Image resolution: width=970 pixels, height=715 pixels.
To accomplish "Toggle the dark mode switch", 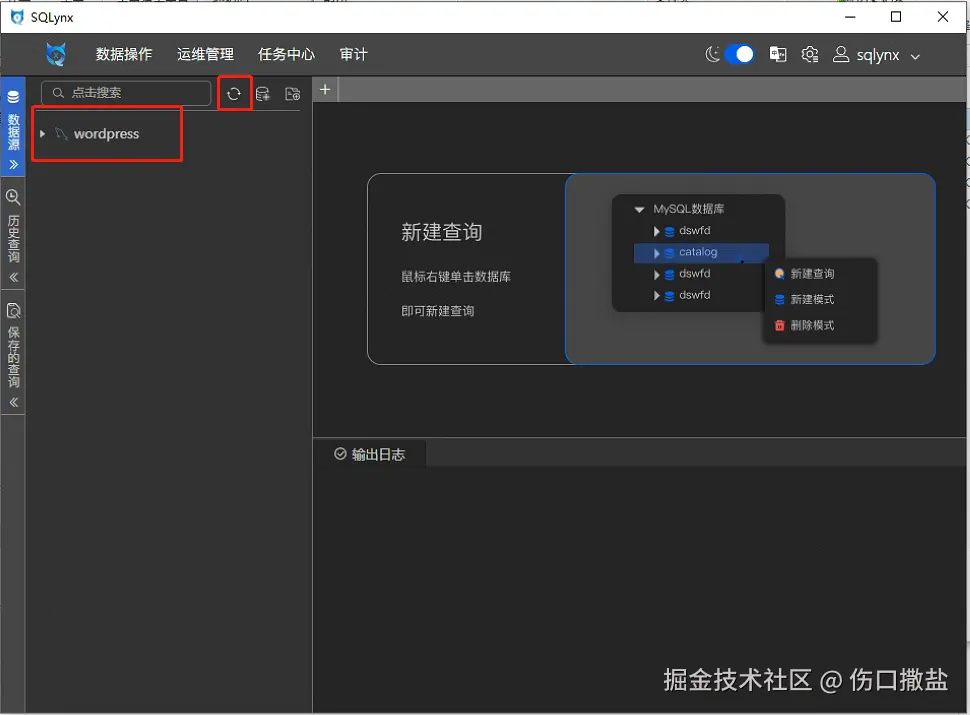I will point(739,54).
